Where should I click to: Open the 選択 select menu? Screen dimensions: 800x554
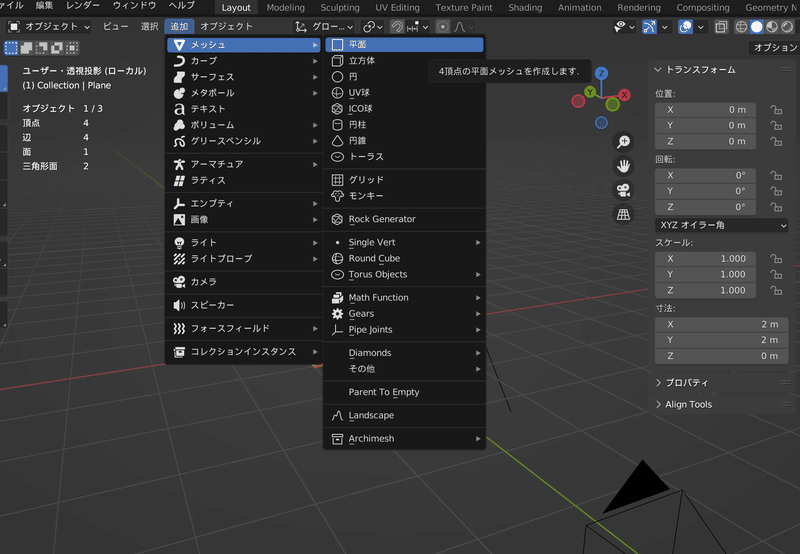149,27
